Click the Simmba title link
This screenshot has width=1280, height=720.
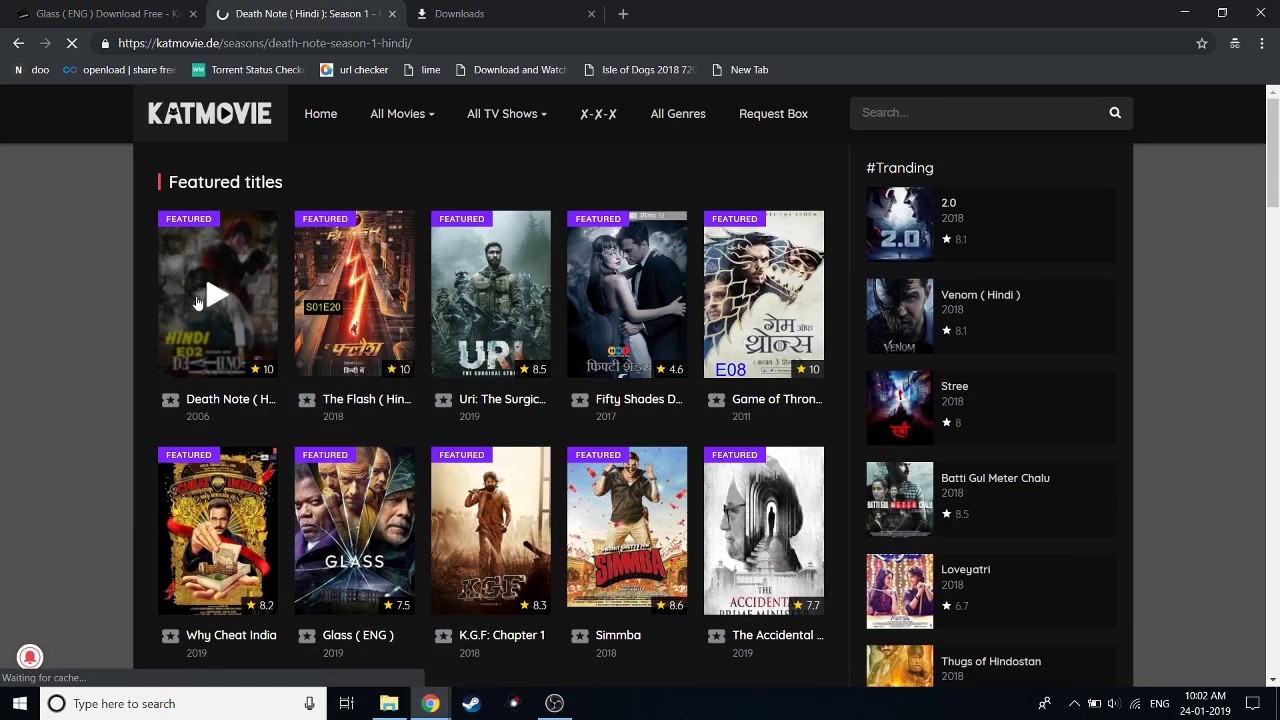[x=618, y=636]
